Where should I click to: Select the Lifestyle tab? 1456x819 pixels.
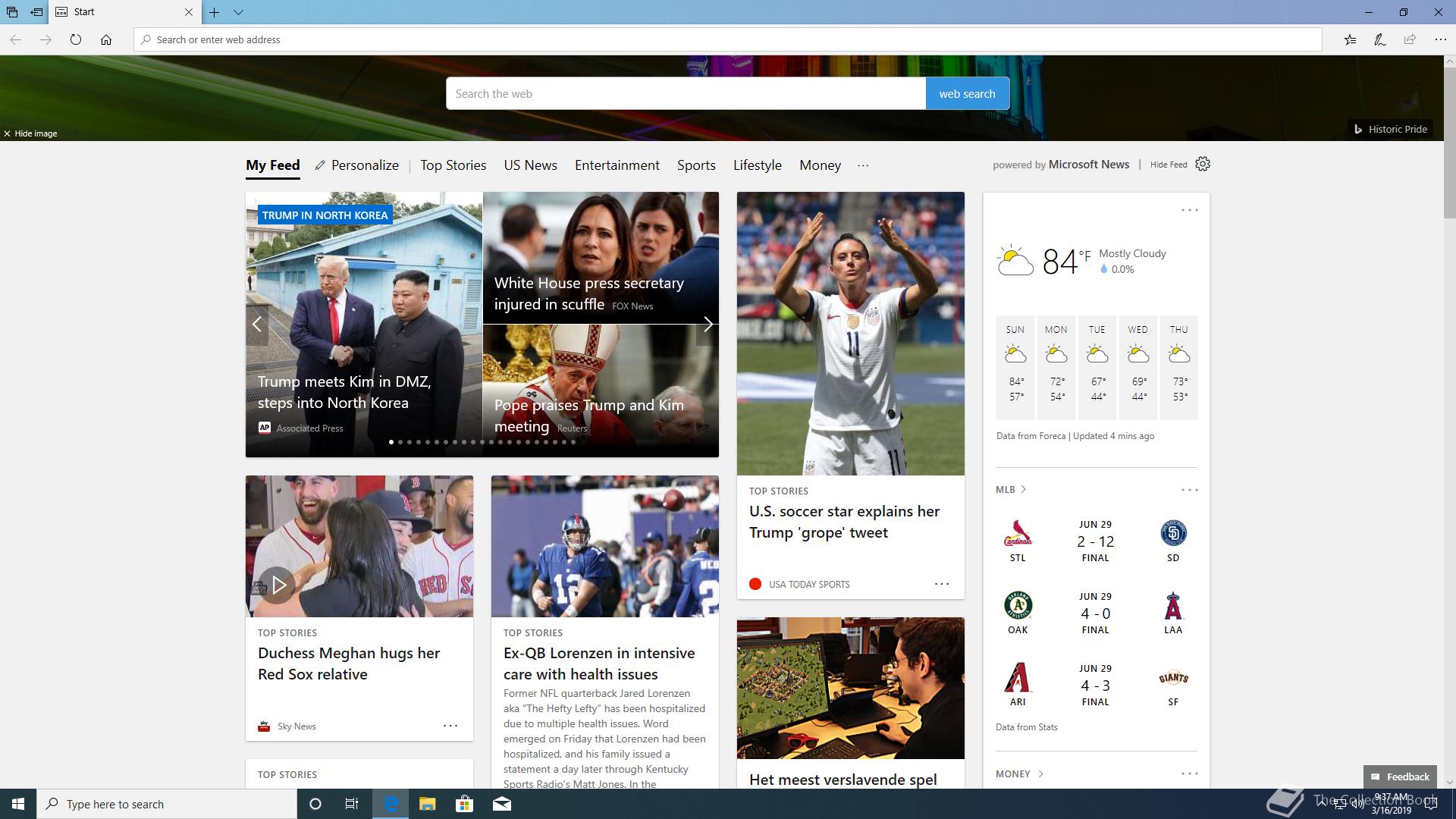point(757,165)
